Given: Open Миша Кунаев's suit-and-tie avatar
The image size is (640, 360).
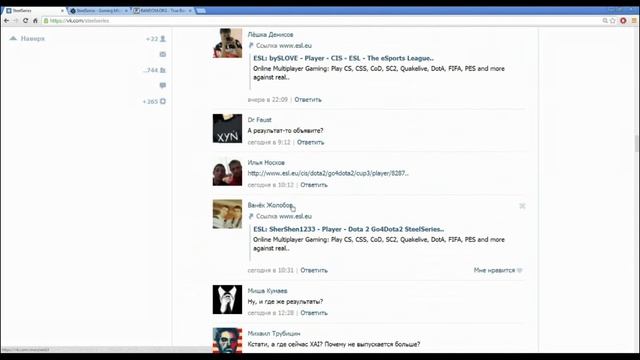Looking at the screenshot, I should [x=227, y=300].
